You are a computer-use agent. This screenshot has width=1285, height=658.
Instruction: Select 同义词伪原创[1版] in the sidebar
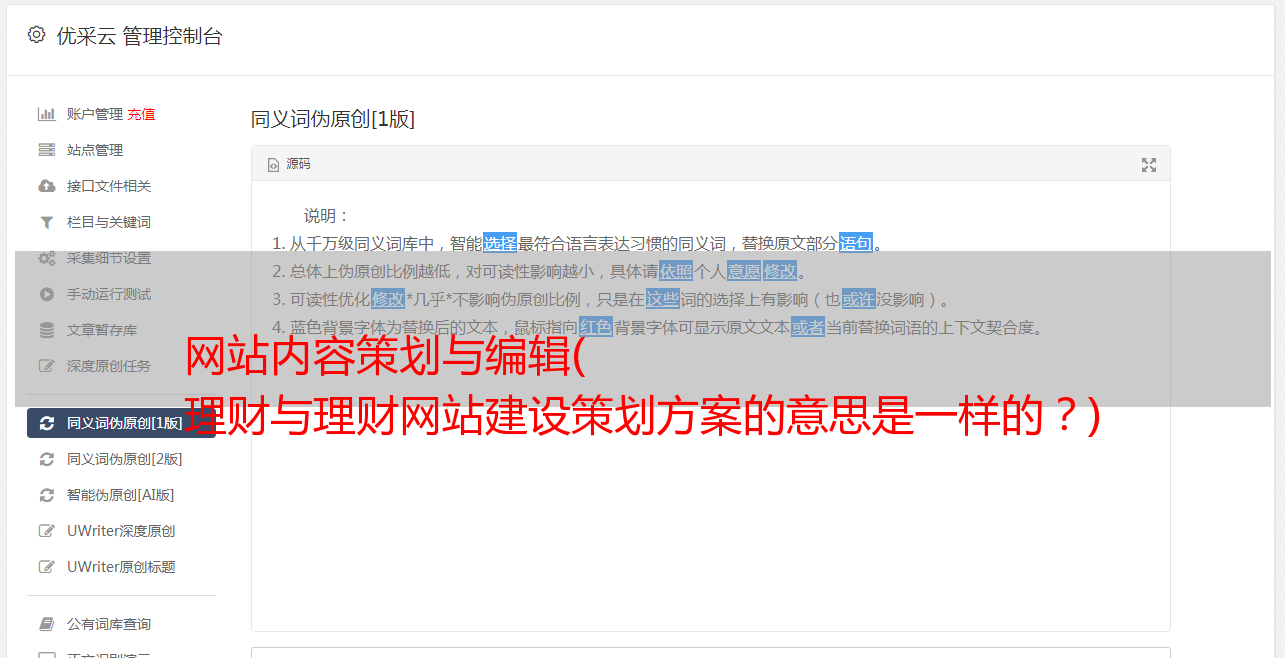pos(121,423)
